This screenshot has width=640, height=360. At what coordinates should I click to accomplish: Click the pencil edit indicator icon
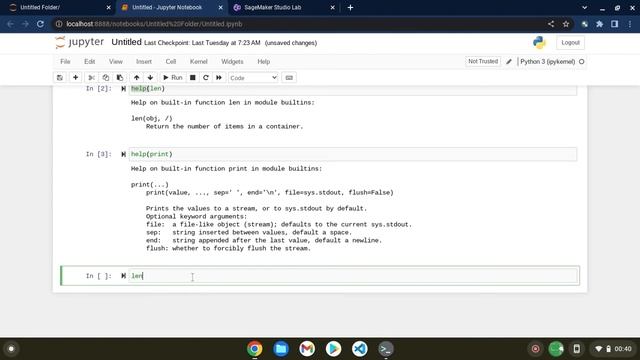pyautogui.click(x=509, y=62)
